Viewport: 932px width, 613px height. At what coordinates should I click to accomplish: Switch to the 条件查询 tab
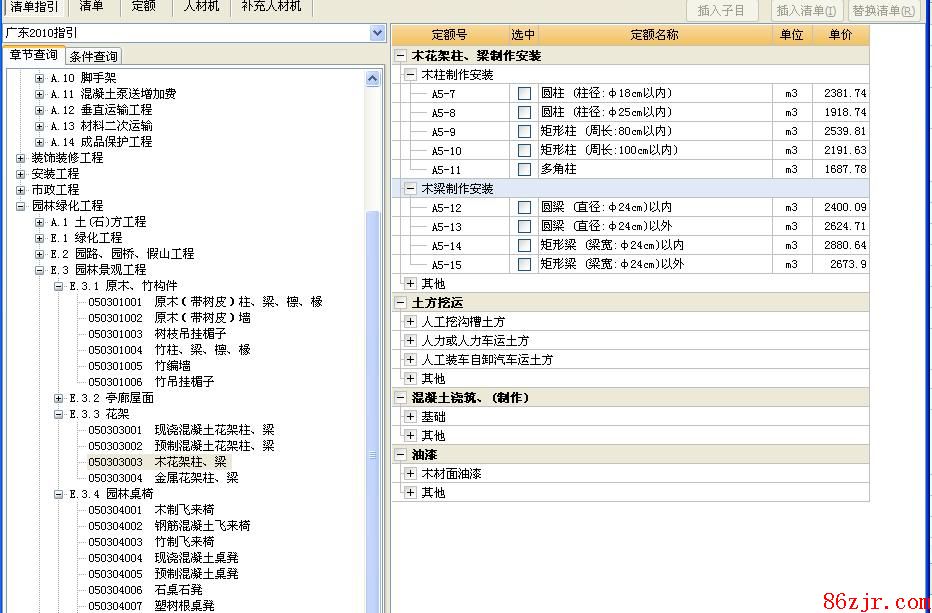point(94,56)
